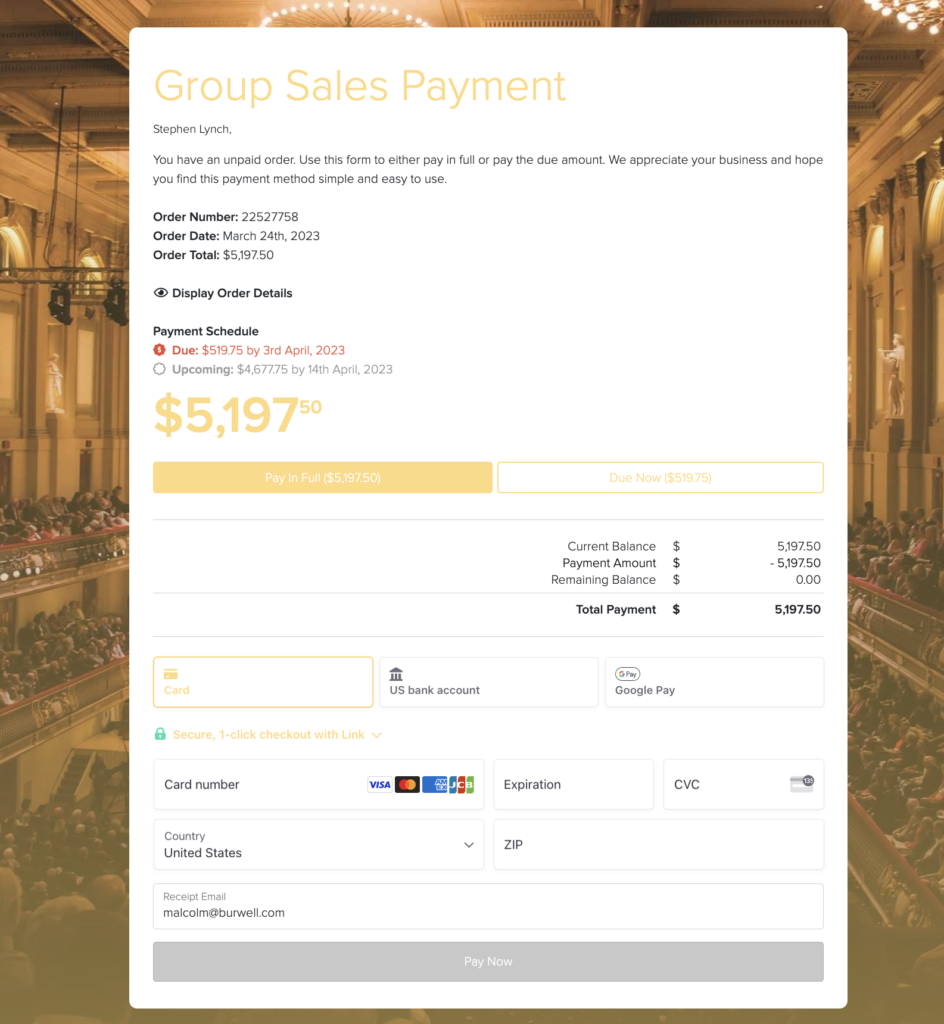Select the Upcoming payment radio circle
944x1024 pixels.
[160, 369]
